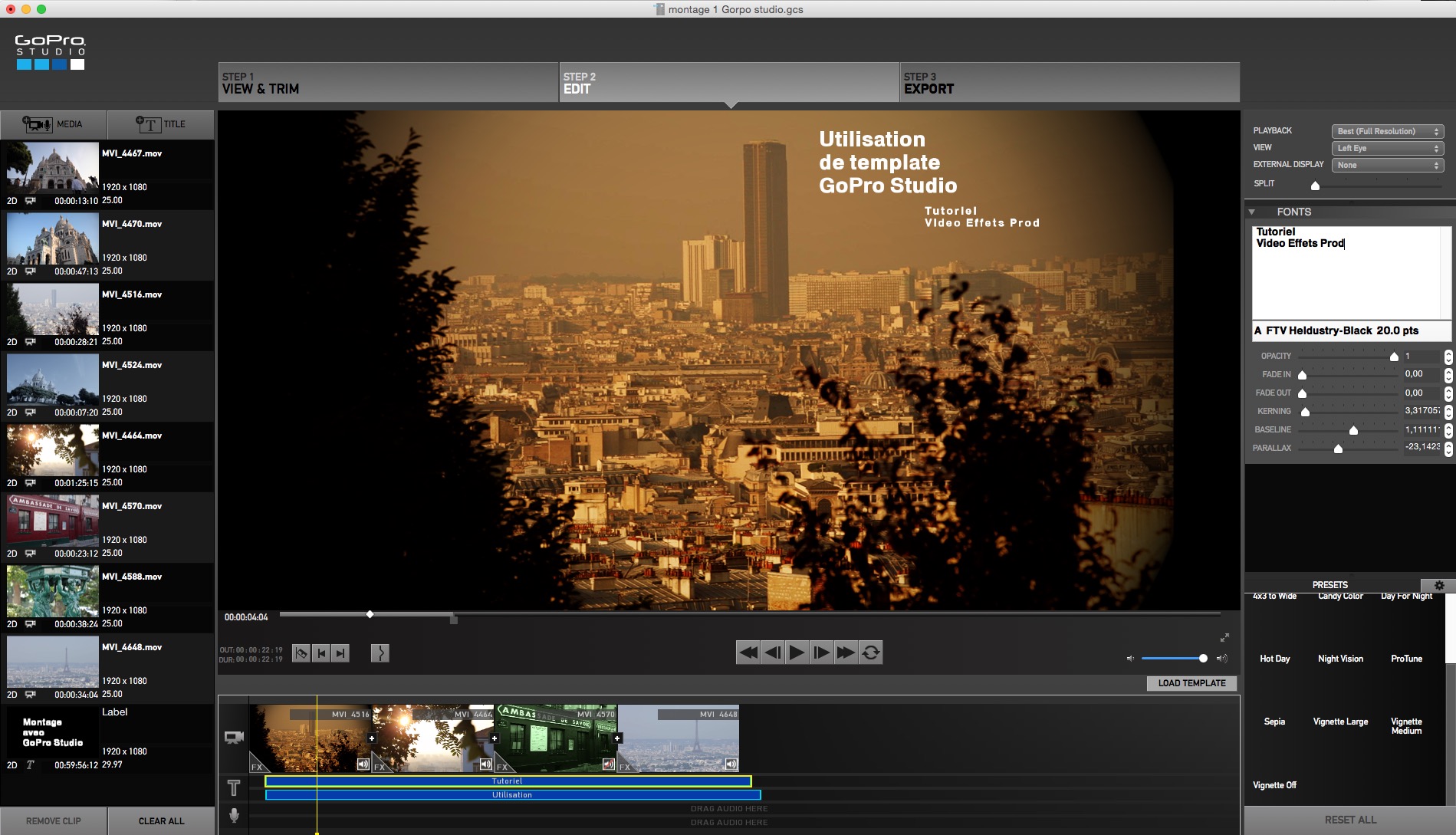The height and width of the screenshot is (835, 1456).
Task: Click the Opacity value stepper
Action: (x=1448, y=357)
